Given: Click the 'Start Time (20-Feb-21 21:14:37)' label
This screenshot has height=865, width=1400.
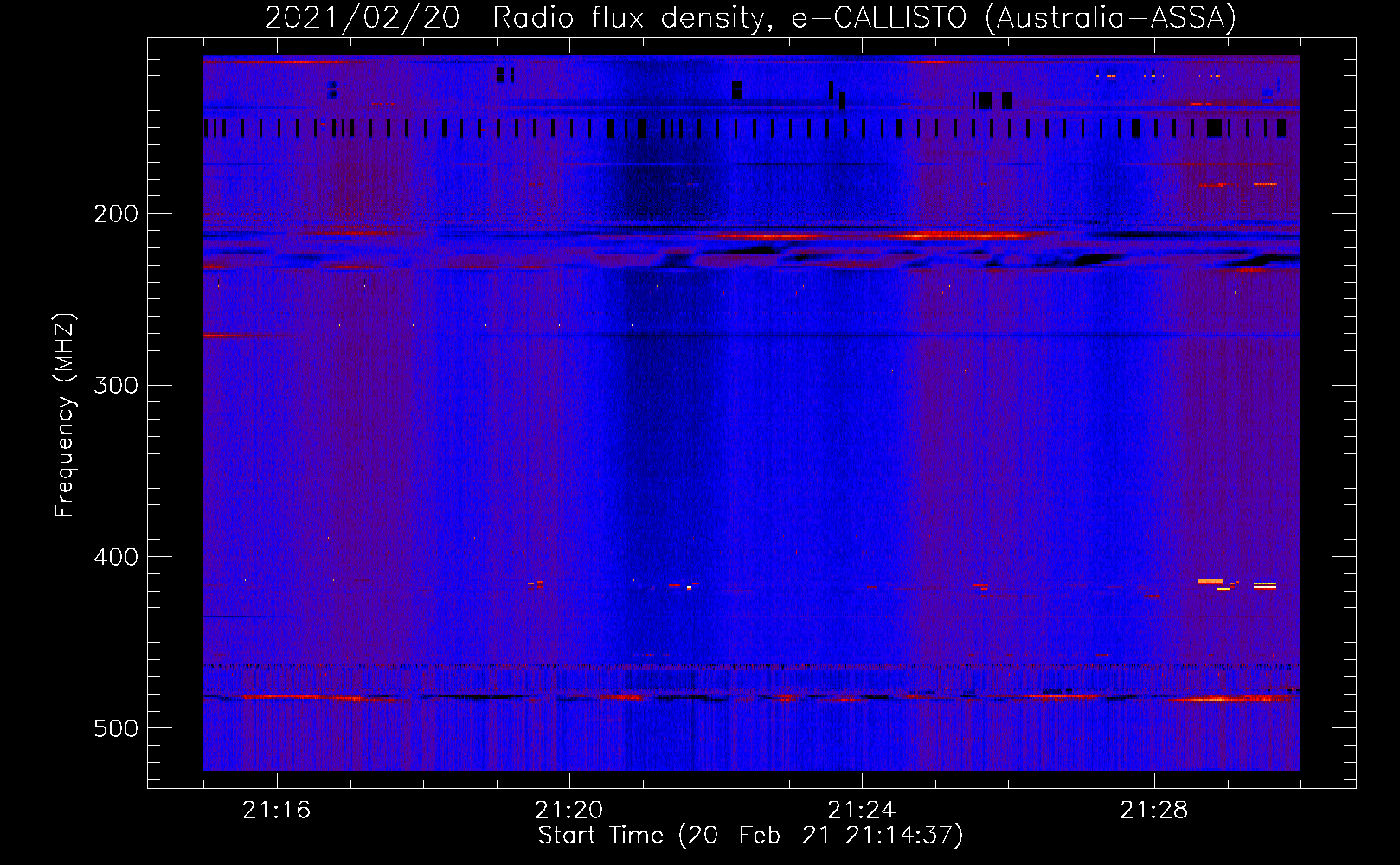Looking at the screenshot, I should 750,836.
